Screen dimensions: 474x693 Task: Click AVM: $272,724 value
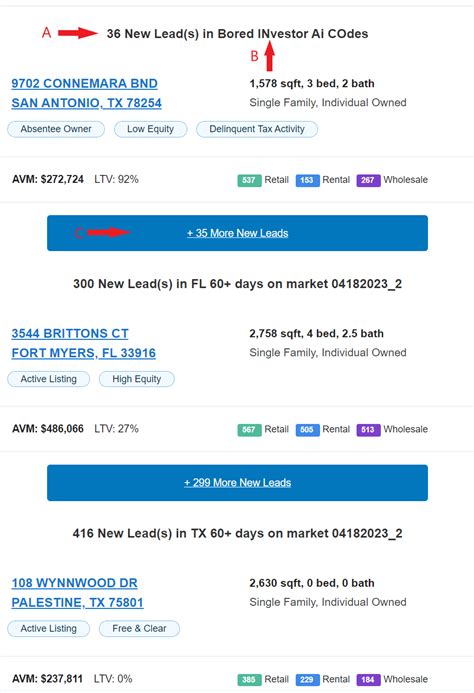(48, 179)
